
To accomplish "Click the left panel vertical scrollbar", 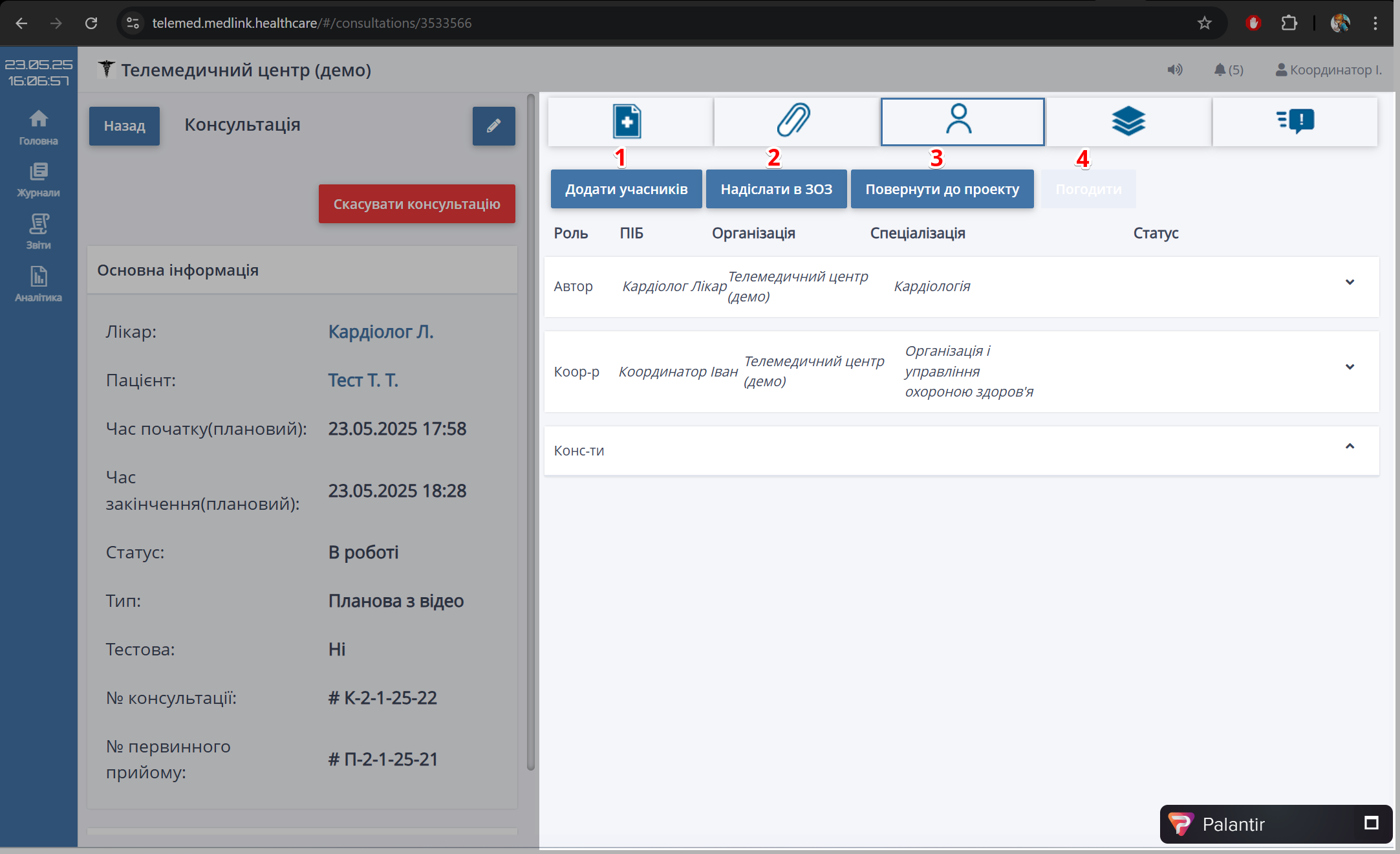I will click(531, 432).
